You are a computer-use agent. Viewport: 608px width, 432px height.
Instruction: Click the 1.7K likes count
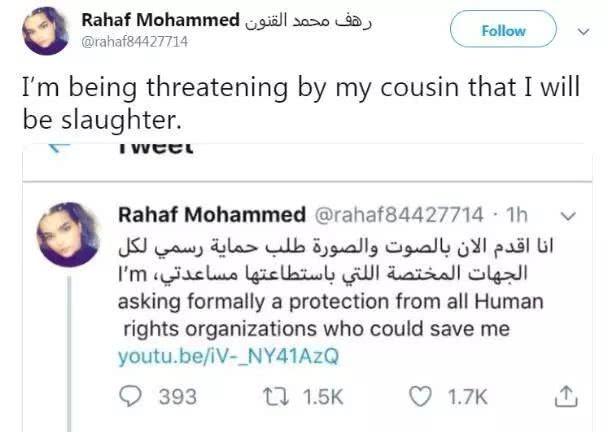(468, 397)
